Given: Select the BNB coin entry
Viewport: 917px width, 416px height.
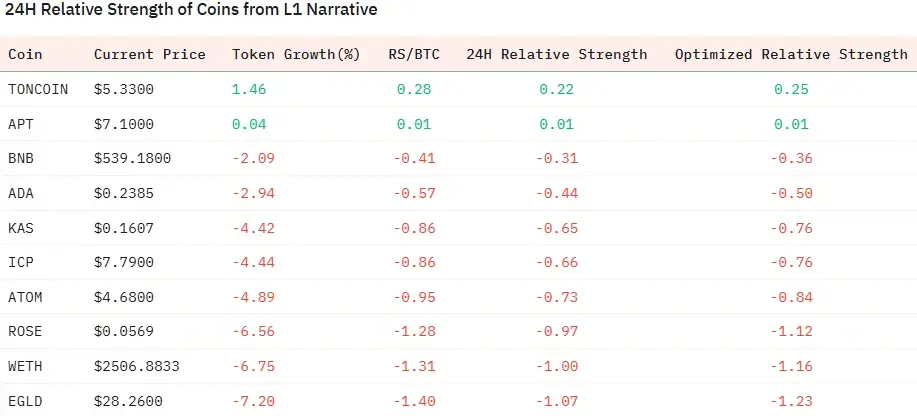Looking at the screenshot, I should point(21,158).
